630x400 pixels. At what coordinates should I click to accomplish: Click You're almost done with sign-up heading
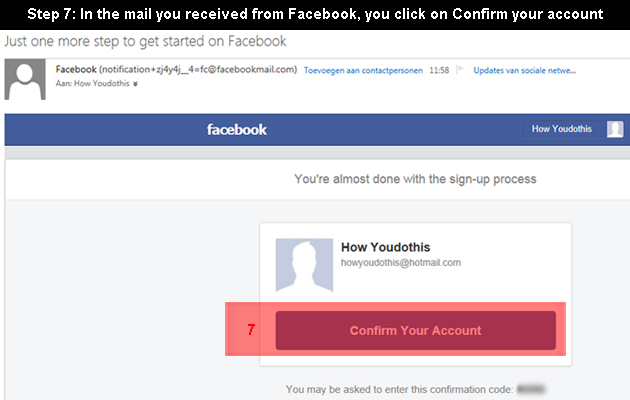pos(415,179)
